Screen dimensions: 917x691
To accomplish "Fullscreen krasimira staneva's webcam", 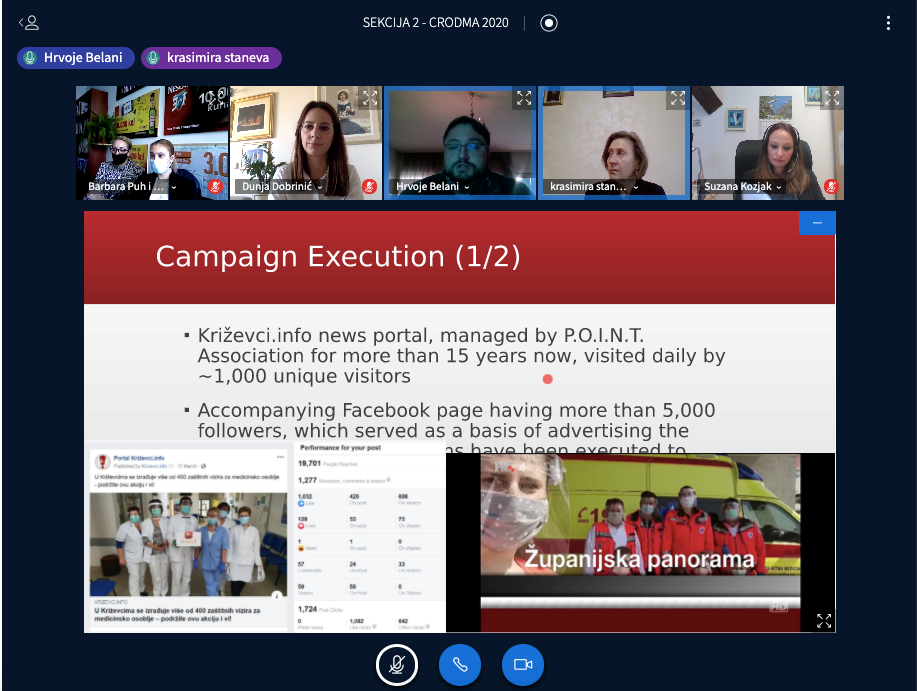I will click(678, 98).
